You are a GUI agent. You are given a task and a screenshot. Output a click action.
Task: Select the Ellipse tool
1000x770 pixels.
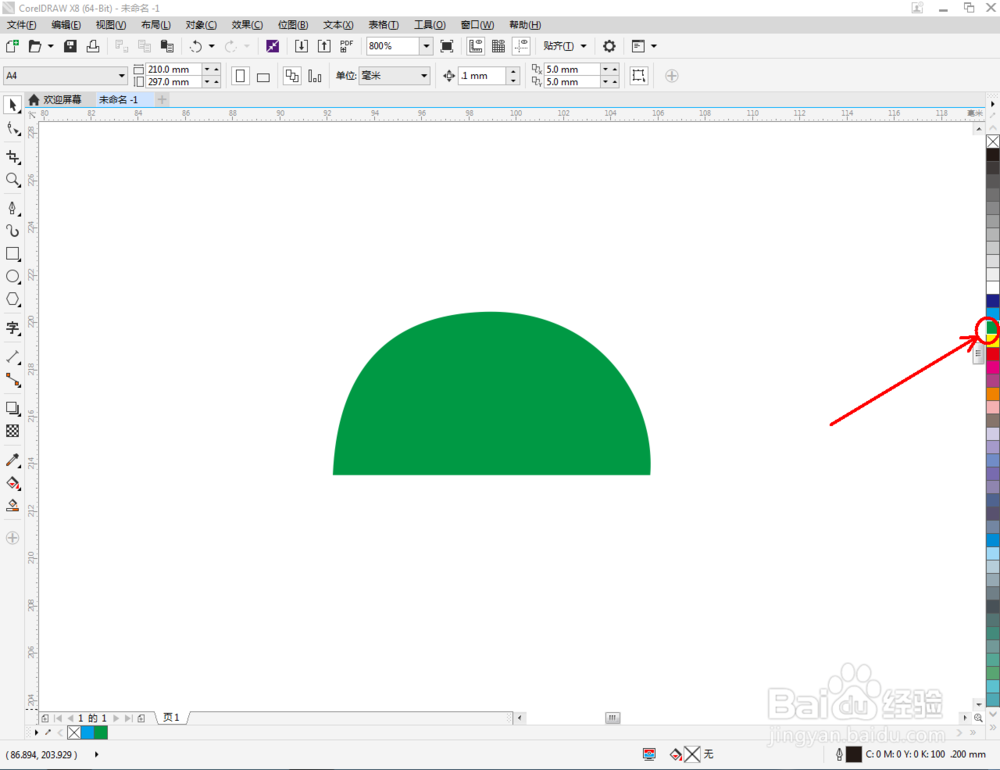click(x=13, y=276)
